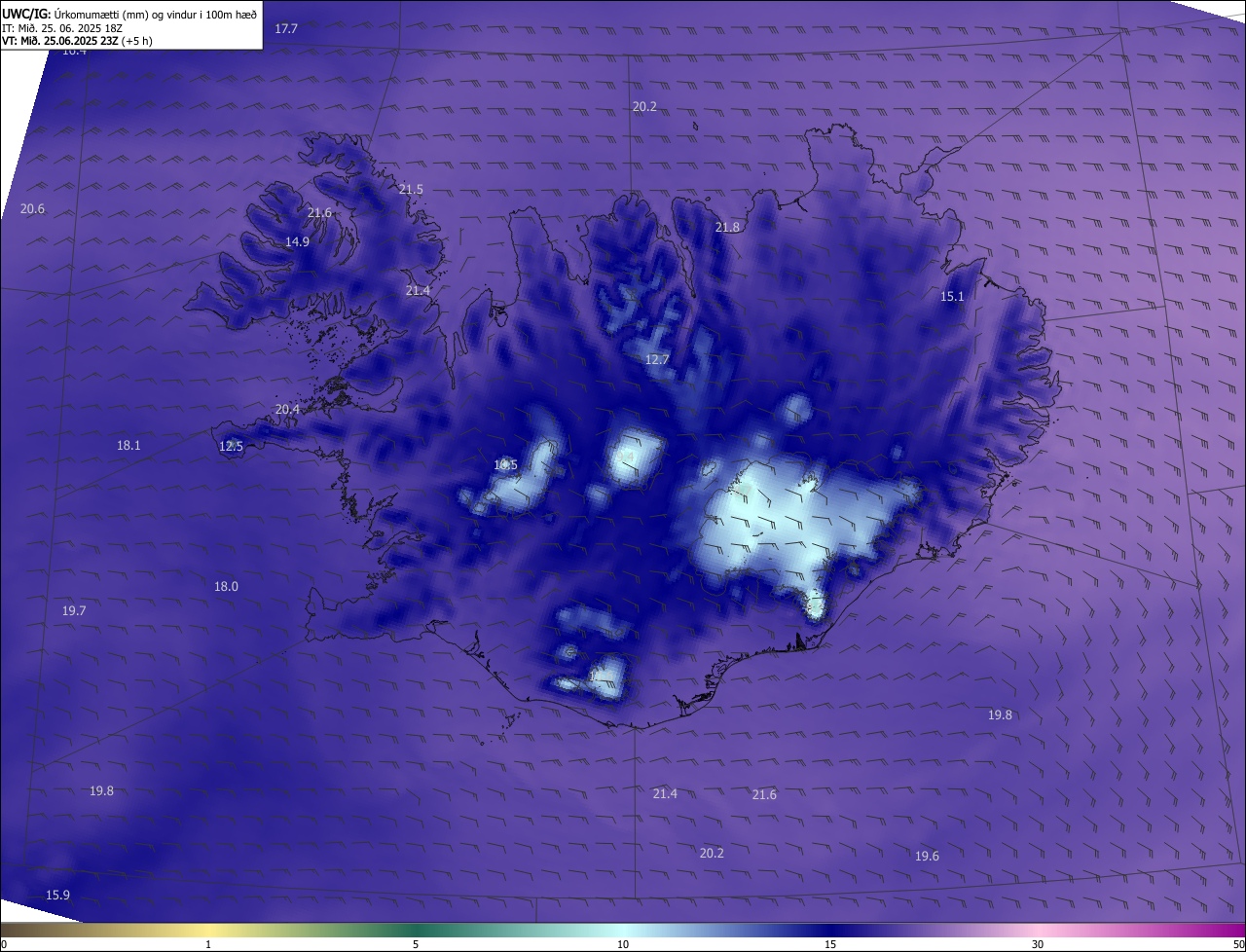Click the 15.1 value in east Iceland
1246x952 pixels.
pos(952,297)
